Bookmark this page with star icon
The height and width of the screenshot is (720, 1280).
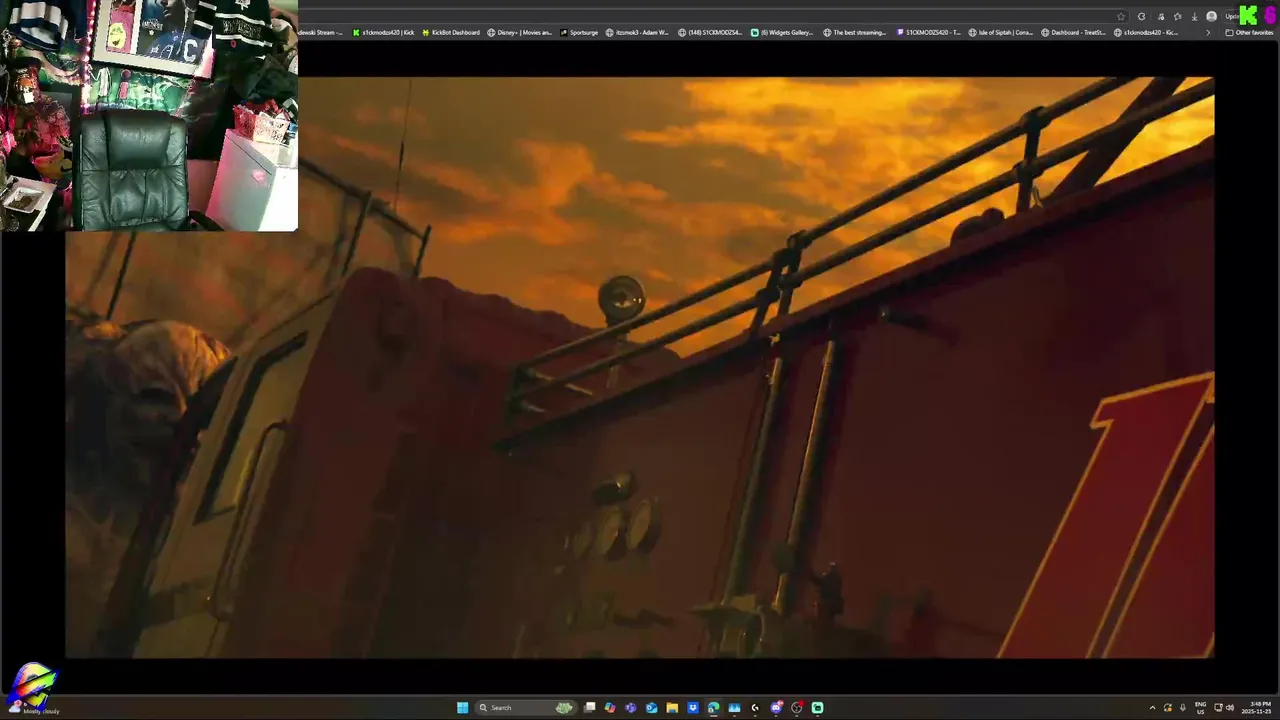pos(1121,16)
